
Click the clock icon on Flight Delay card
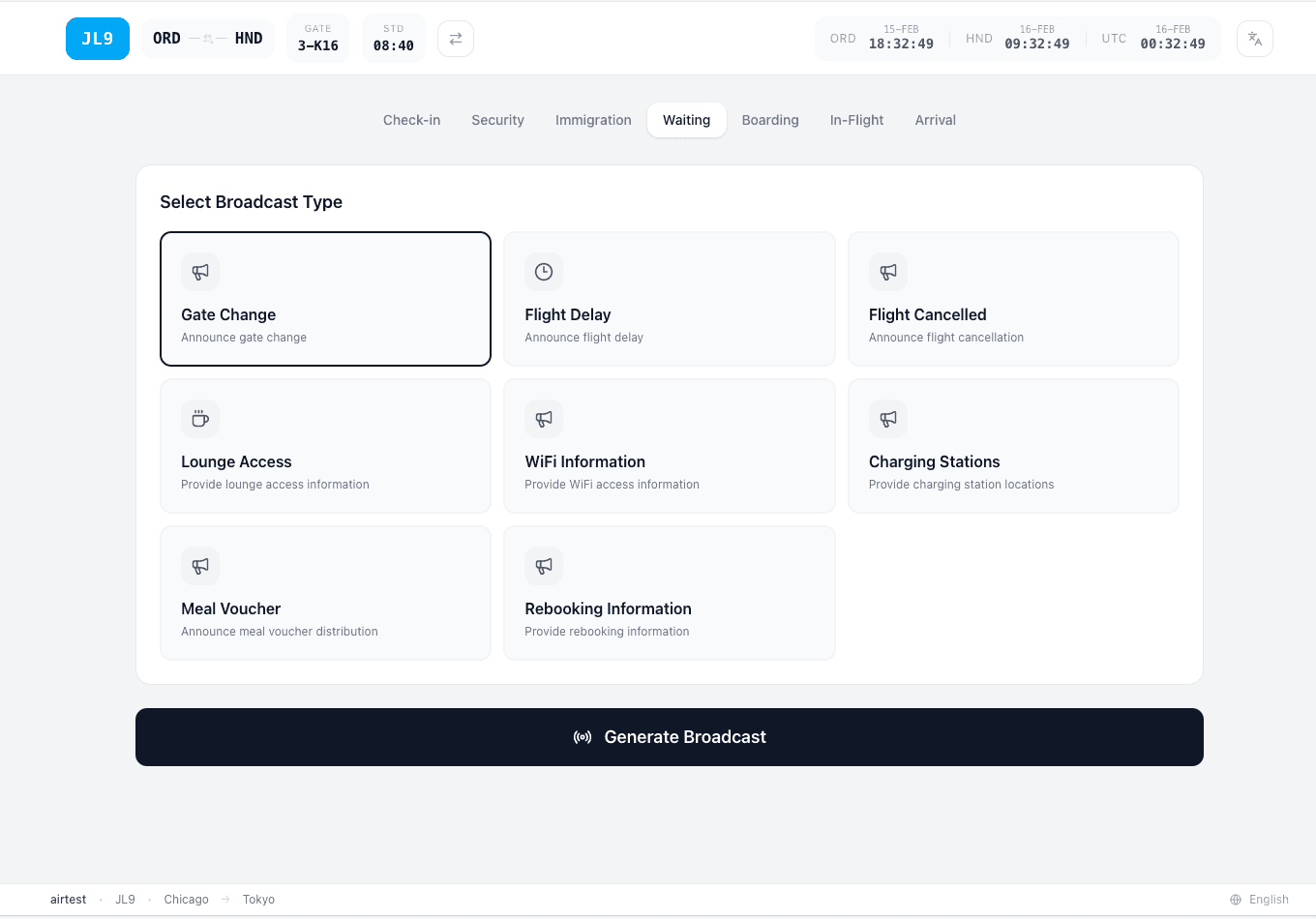click(544, 272)
